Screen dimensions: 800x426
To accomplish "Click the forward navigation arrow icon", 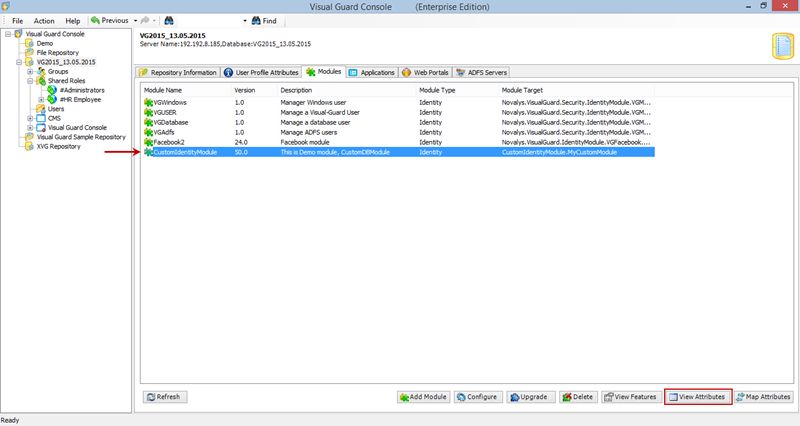I will tap(145, 20).
